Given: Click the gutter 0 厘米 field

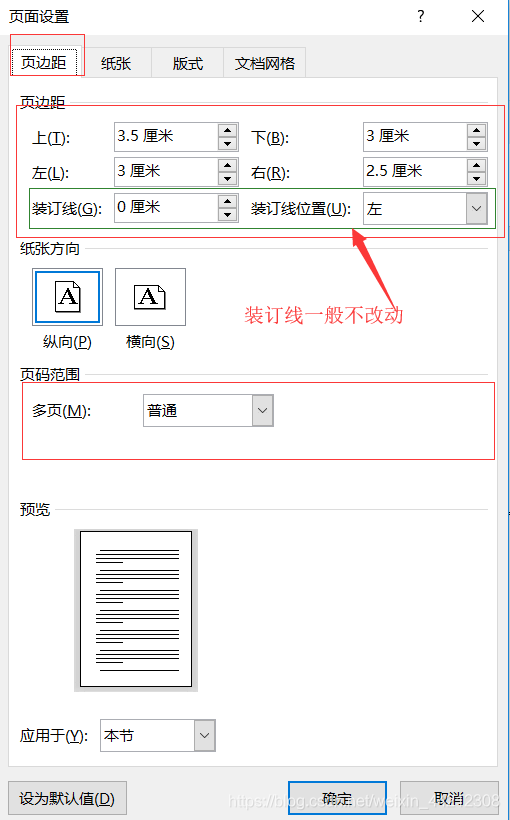Looking at the screenshot, I should point(166,208).
